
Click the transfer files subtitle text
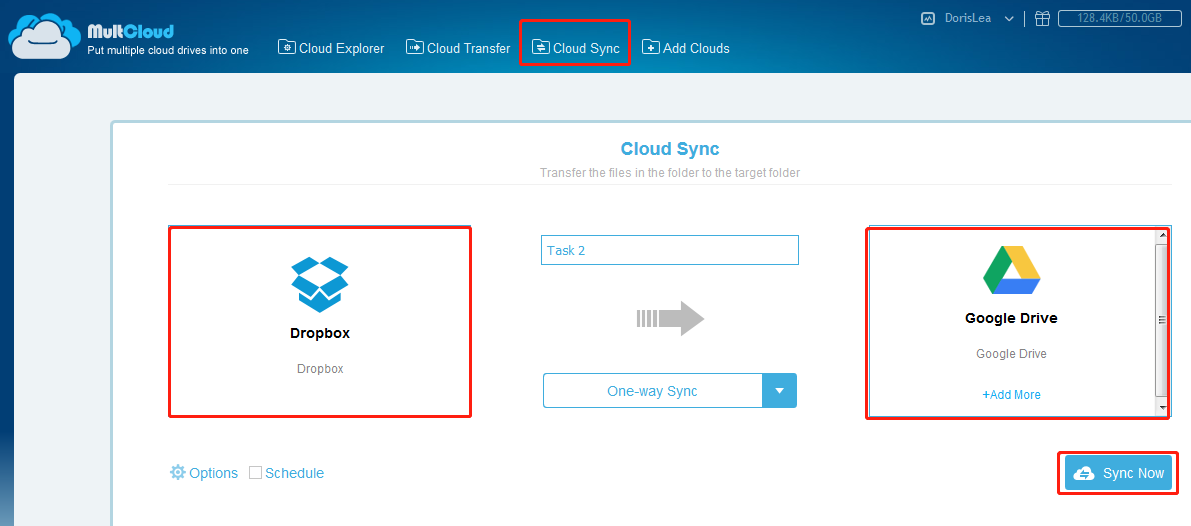(x=669, y=173)
